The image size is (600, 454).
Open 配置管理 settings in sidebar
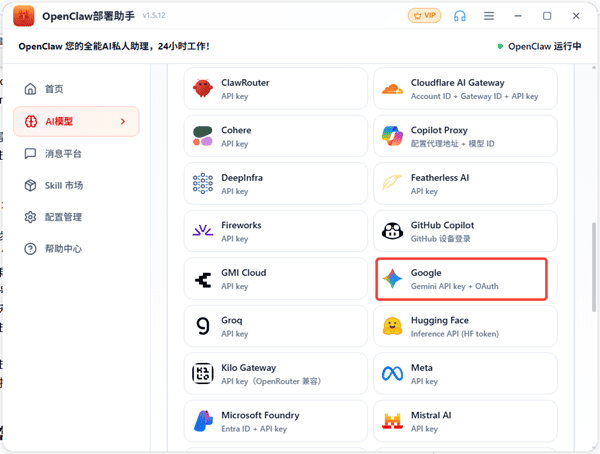click(x=76, y=217)
